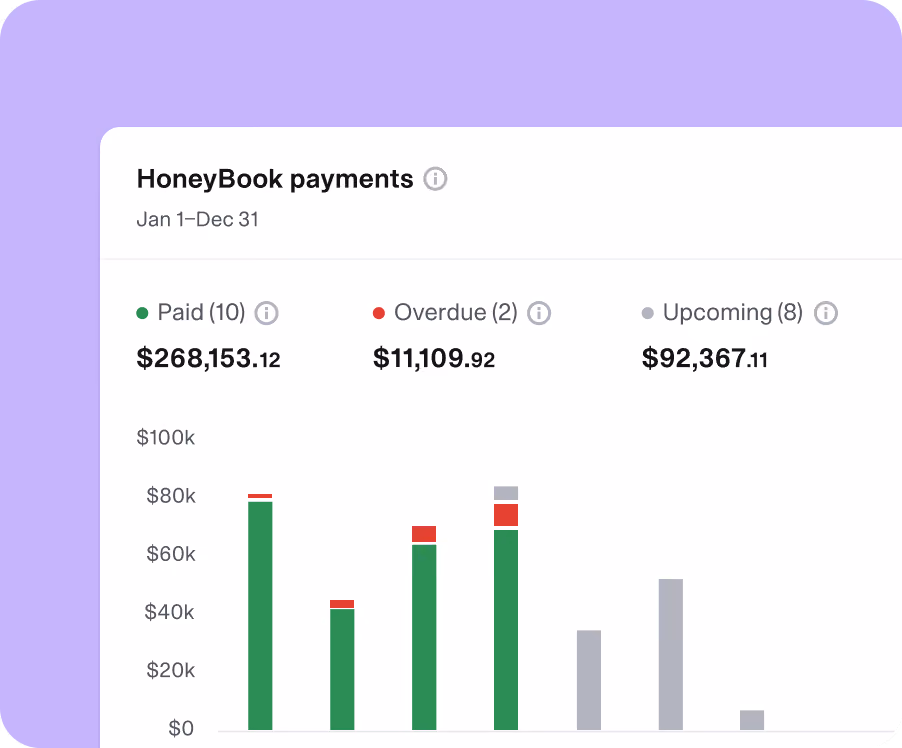Click the fifth bar, first all-gray upcoming bar
The image size is (902, 748).
(x=589, y=680)
